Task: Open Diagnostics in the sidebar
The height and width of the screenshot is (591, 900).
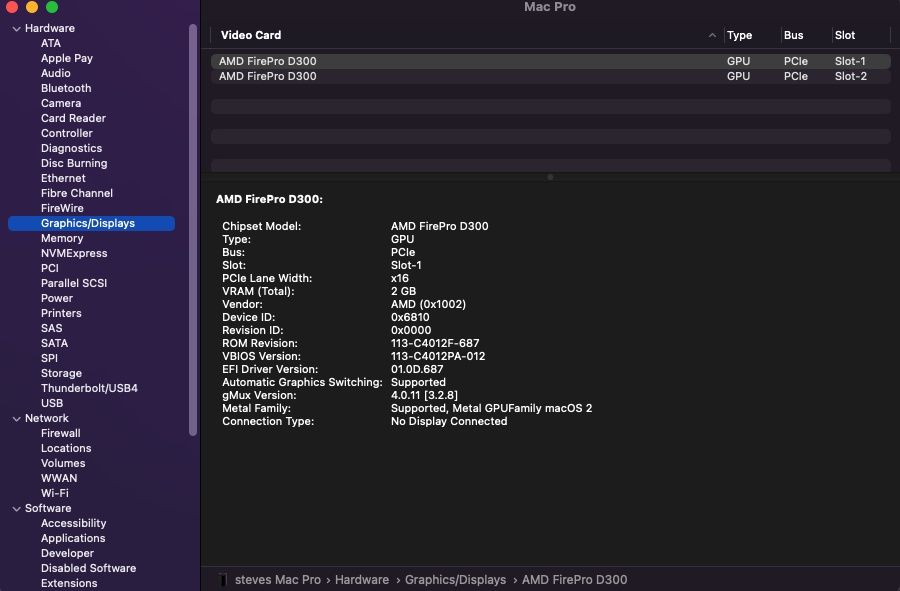Action: tap(71, 148)
